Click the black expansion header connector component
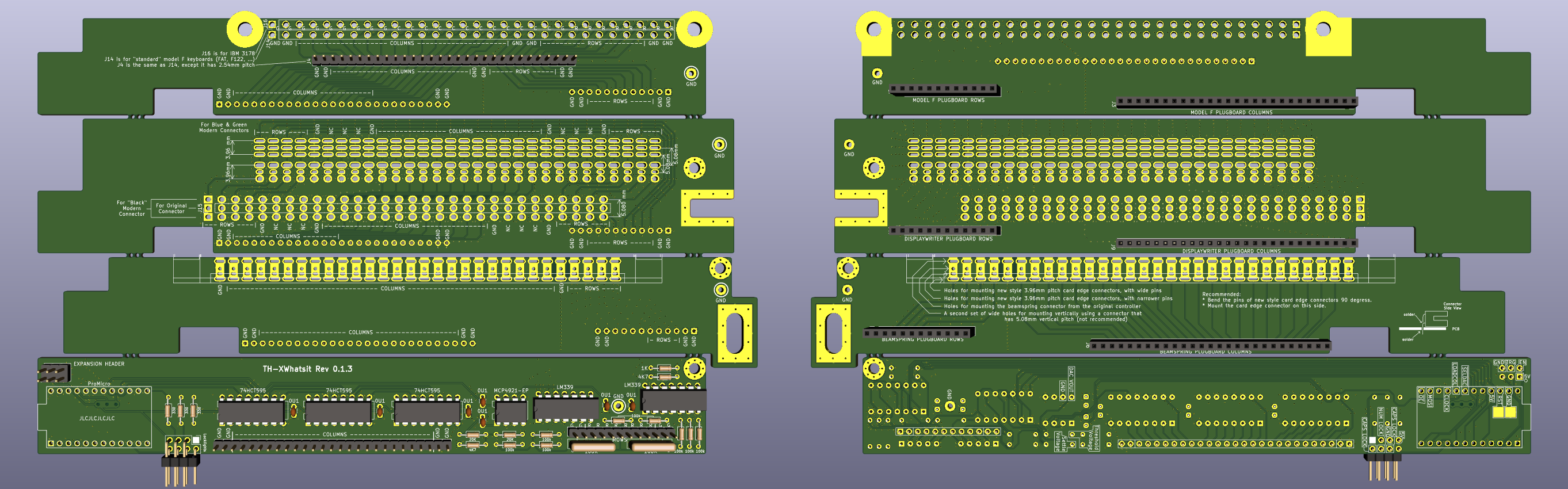The image size is (1568, 489). pos(54,373)
